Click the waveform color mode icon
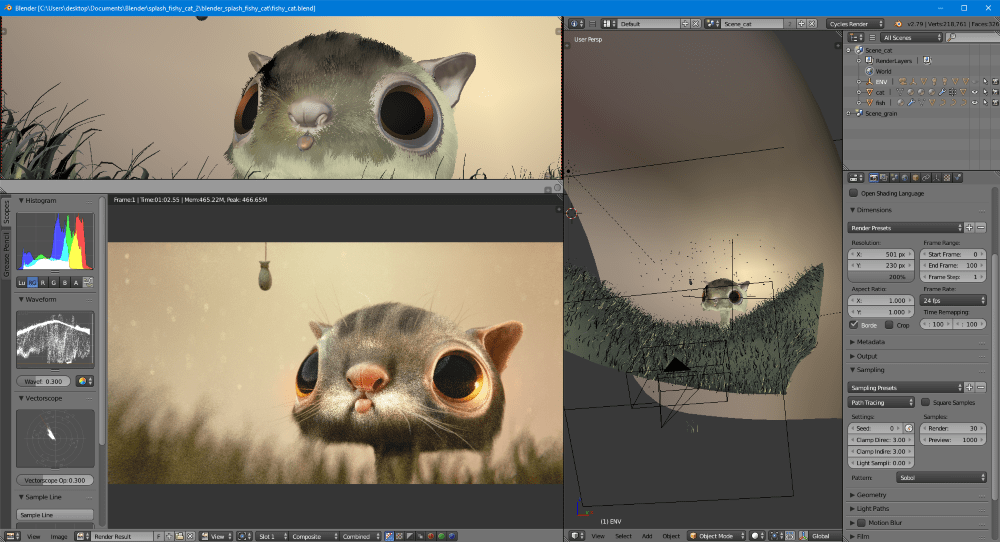The width and height of the screenshot is (1000, 542). point(84,381)
